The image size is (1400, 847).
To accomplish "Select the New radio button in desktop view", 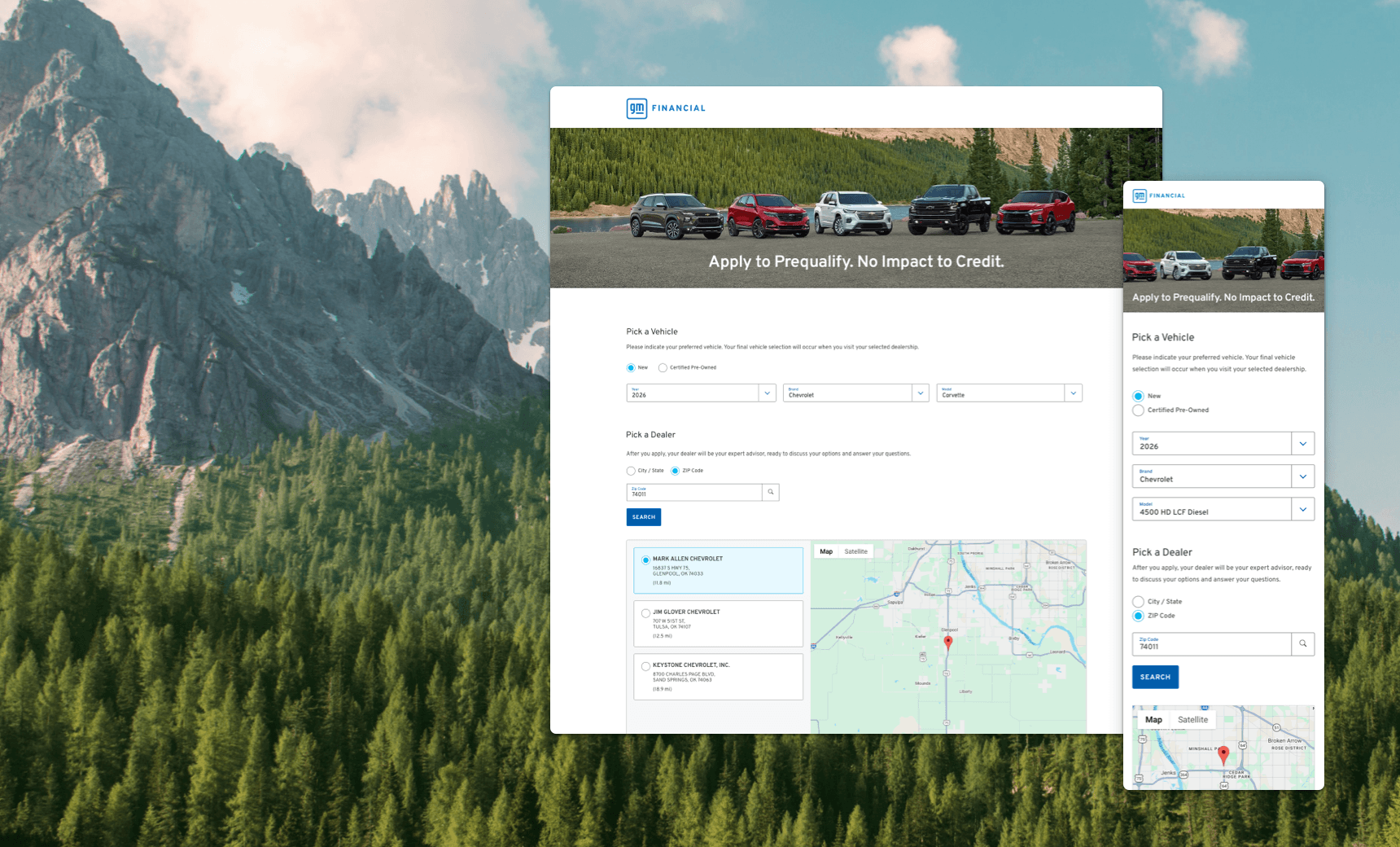I will [x=631, y=367].
